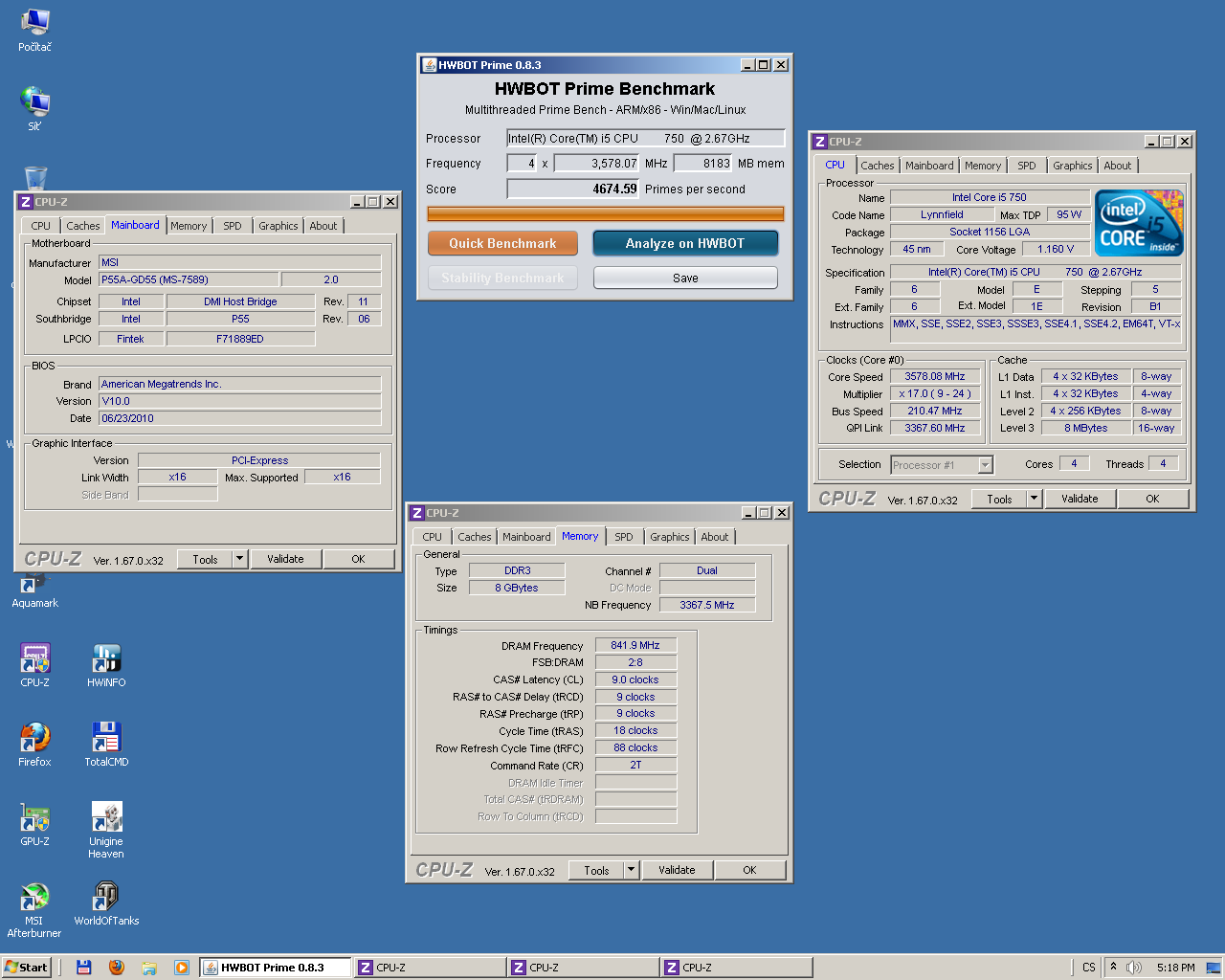Image resolution: width=1225 pixels, height=980 pixels.
Task: Launch the GPU-Z desktop shortcut
Action: coord(34,825)
